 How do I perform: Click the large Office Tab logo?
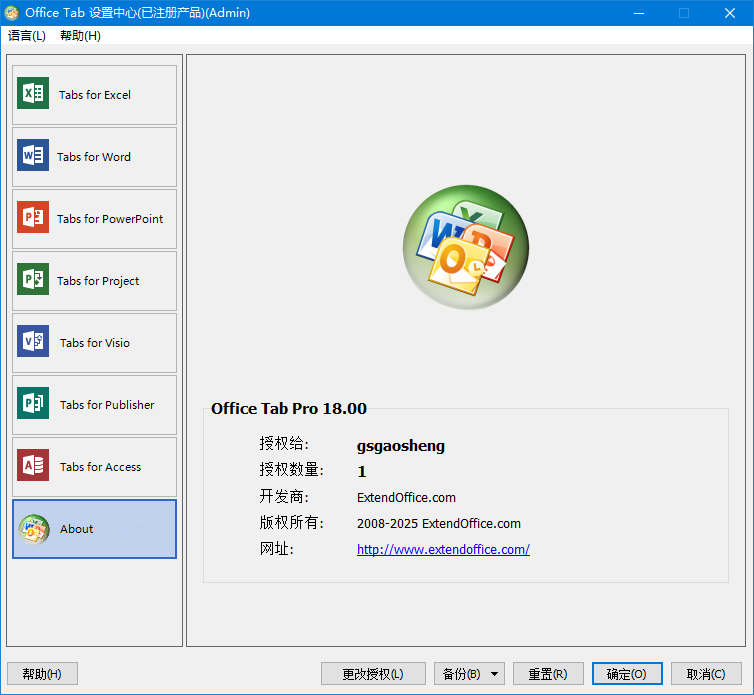click(x=465, y=247)
